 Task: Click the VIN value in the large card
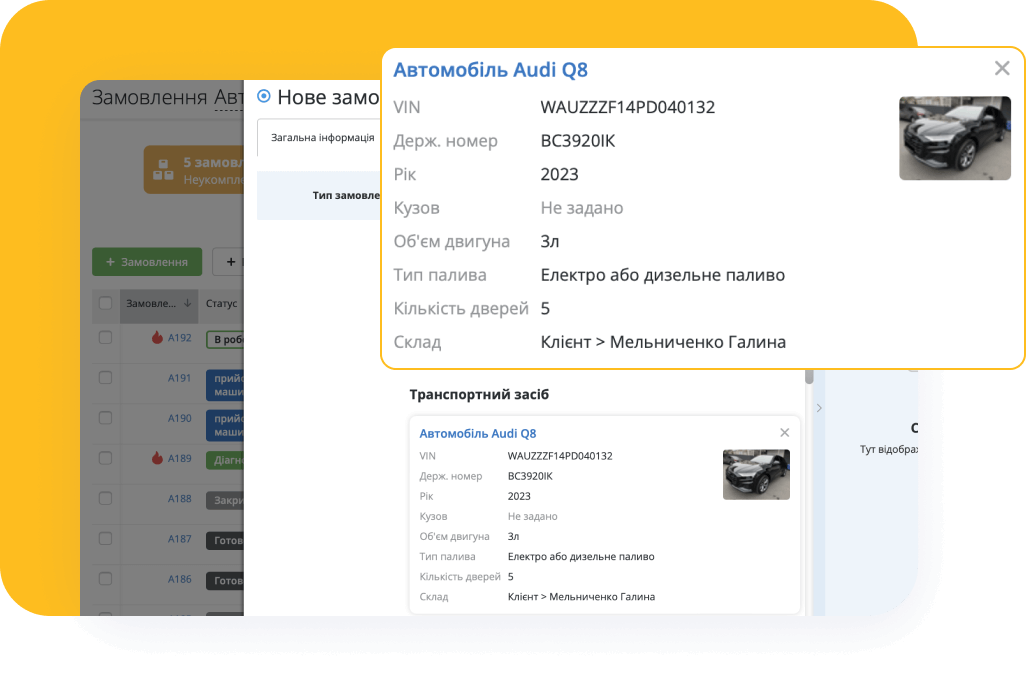click(628, 107)
